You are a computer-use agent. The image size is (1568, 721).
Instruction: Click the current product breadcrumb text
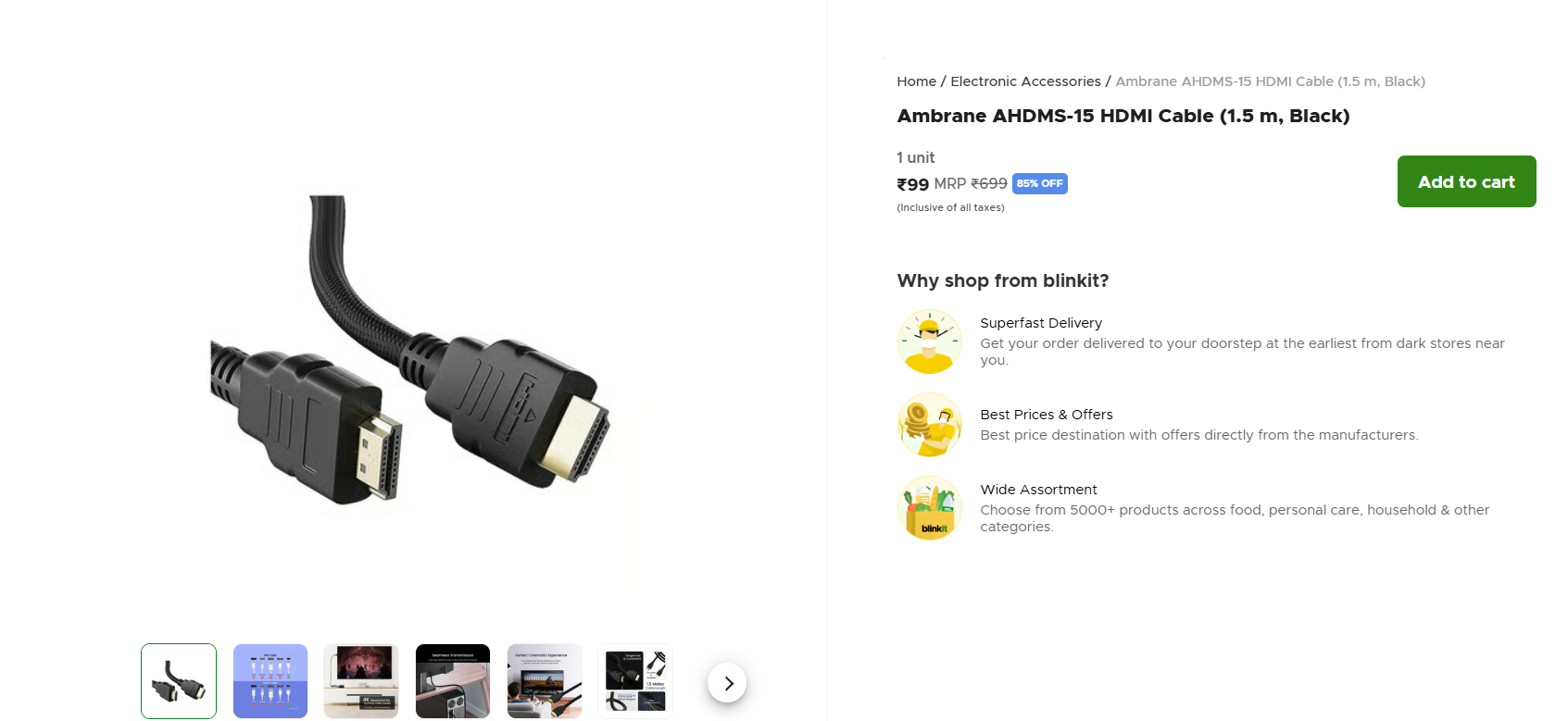pyautogui.click(x=1270, y=81)
